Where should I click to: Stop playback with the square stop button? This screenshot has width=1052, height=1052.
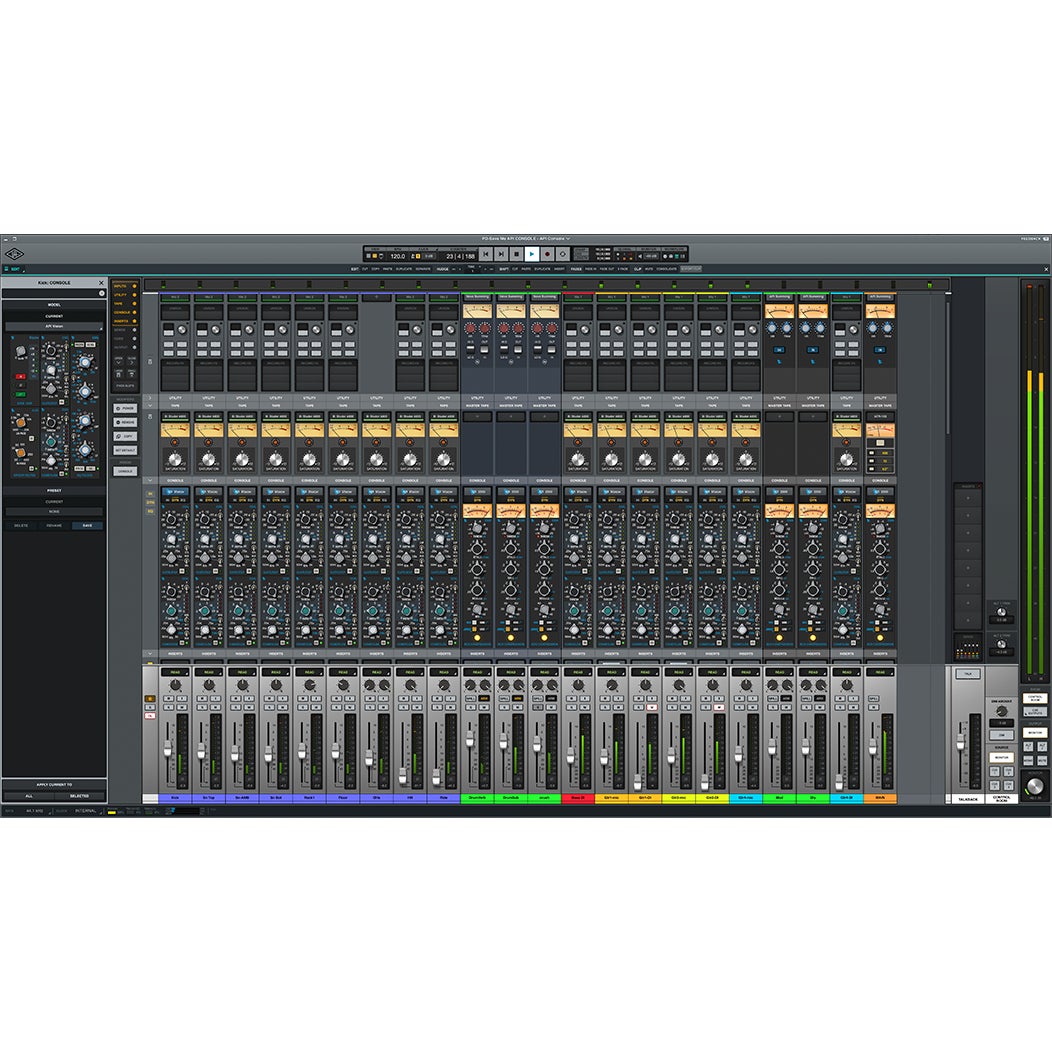[517, 254]
